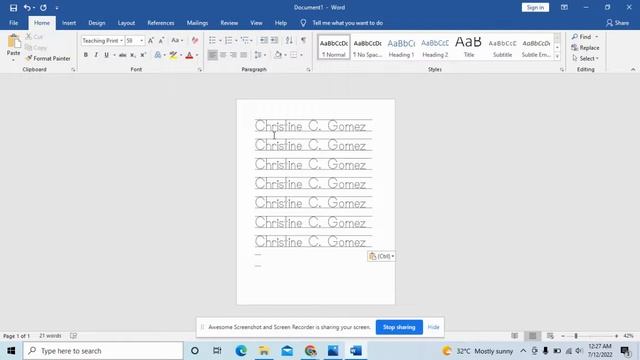This screenshot has height=360, width=640.
Task: Decrease the font size
Action: coord(161,40)
